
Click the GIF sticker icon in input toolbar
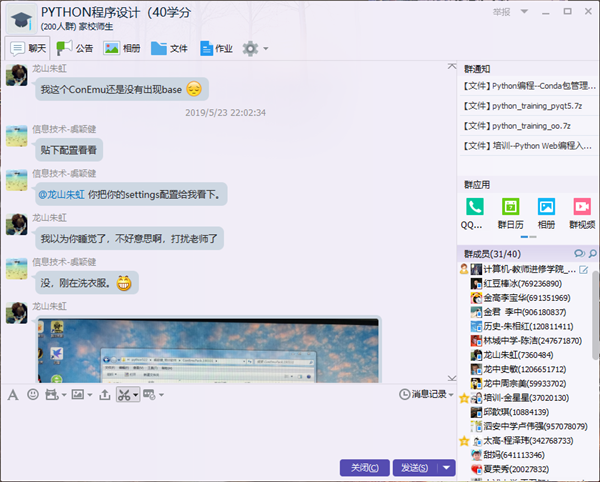coord(52,394)
